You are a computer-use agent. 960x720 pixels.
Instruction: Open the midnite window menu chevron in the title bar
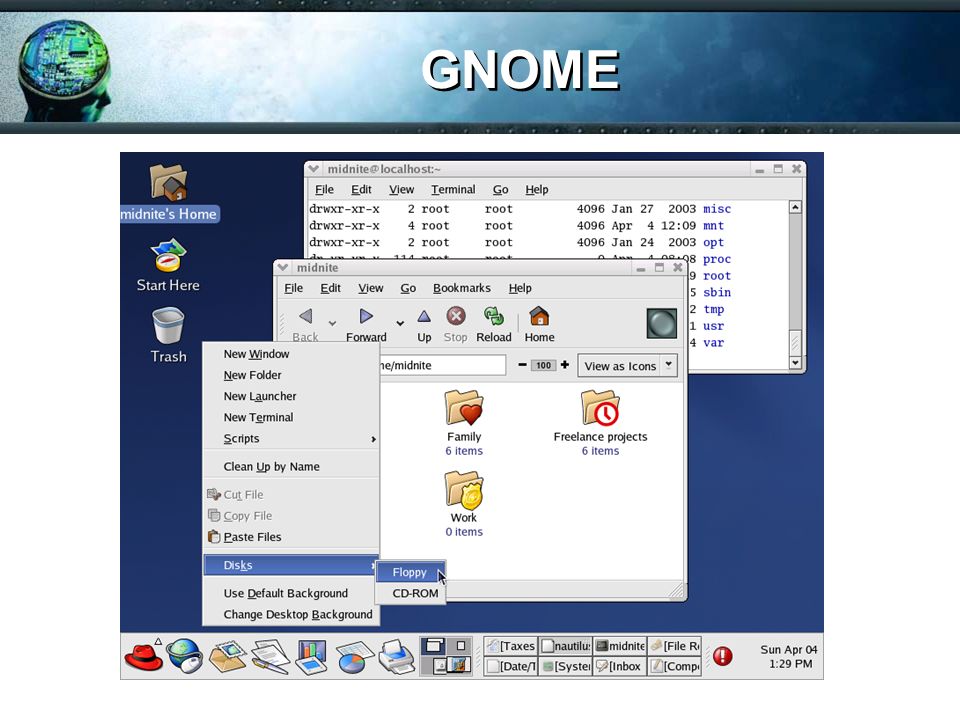click(x=283, y=268)
